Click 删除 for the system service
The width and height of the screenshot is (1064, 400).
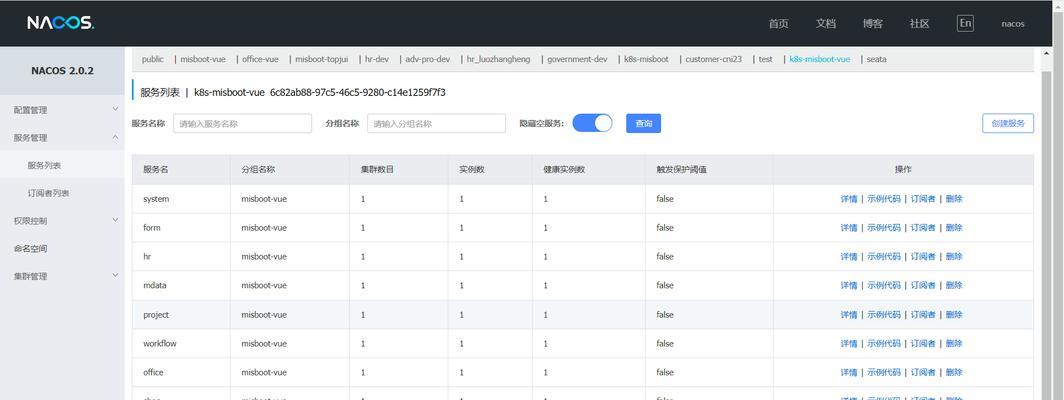click(954, 199)
